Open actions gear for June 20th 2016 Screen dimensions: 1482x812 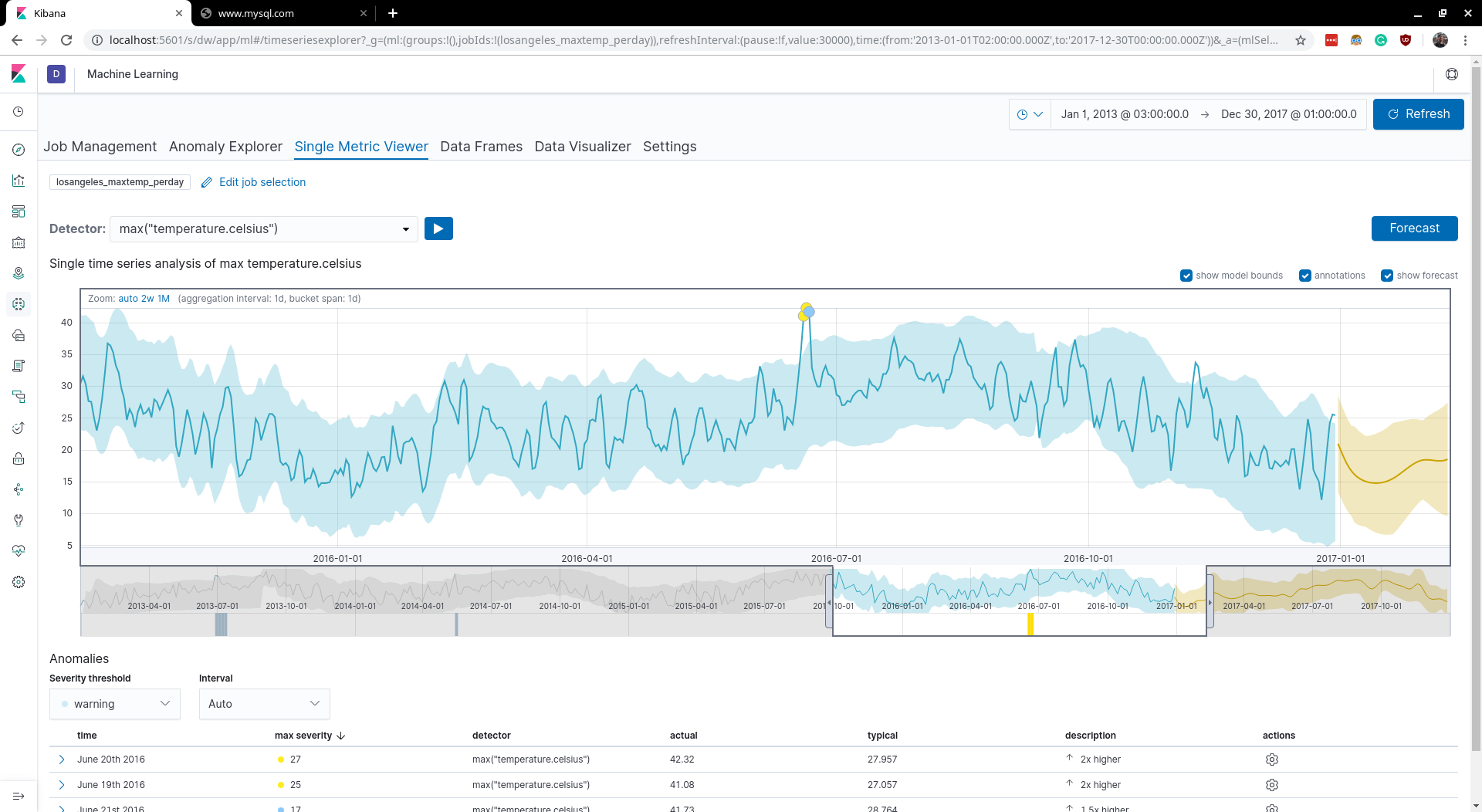pyautogui.click(x=1272, y=760)
